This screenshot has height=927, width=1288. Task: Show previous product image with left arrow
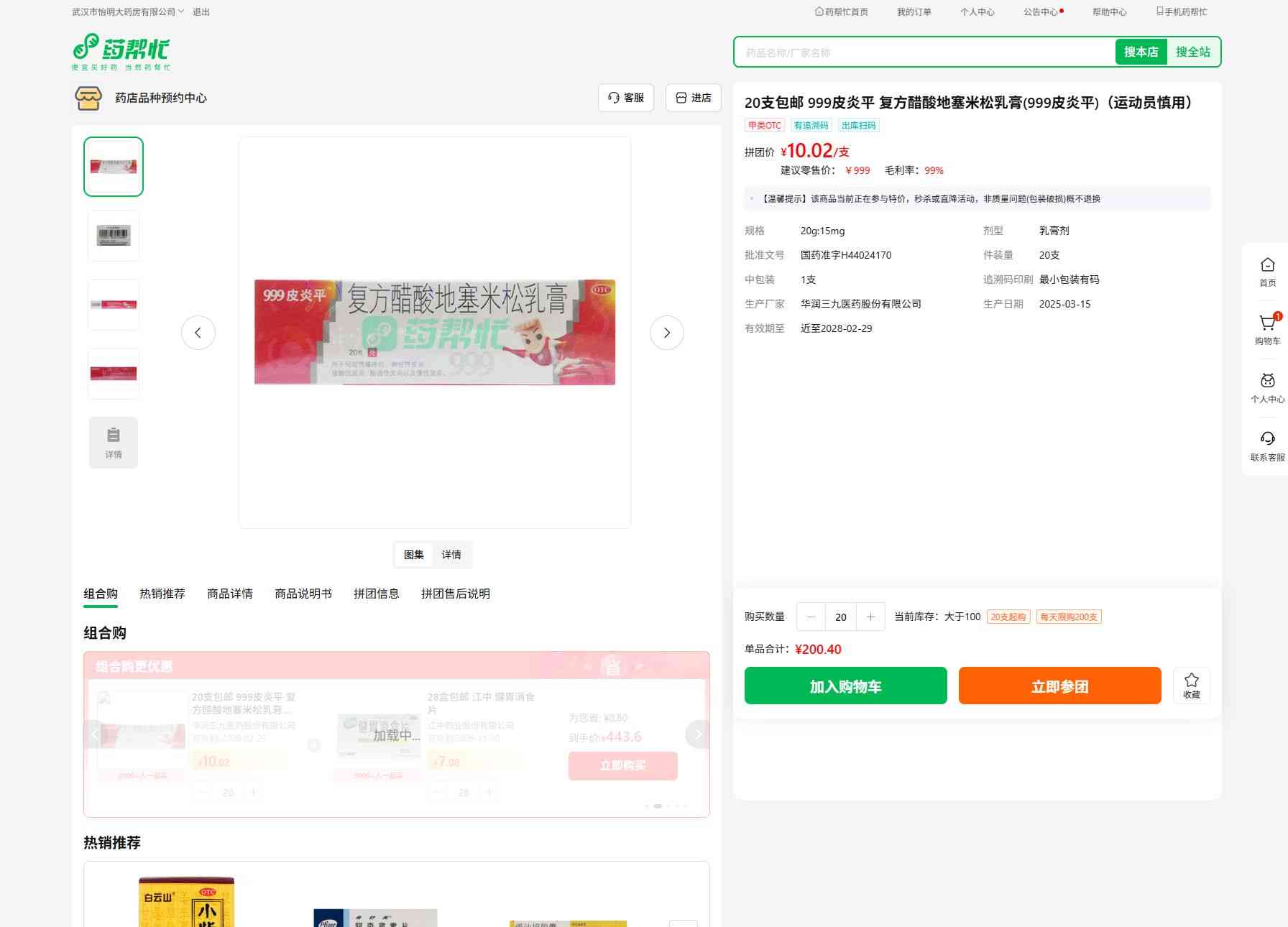[x=198, y=333]
